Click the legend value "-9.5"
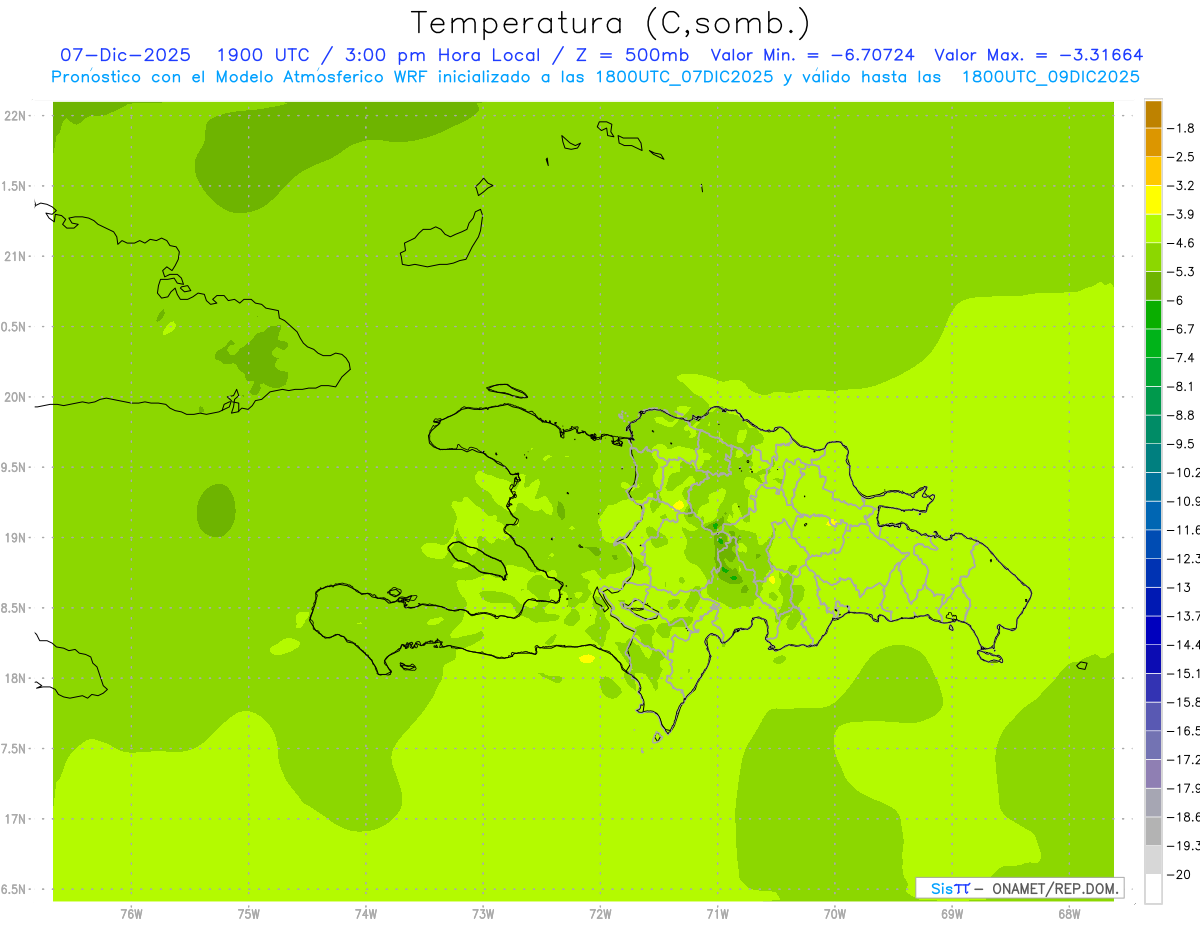Image resolution: width=1200 pixels, height=927 pixels. (1182, 443)
